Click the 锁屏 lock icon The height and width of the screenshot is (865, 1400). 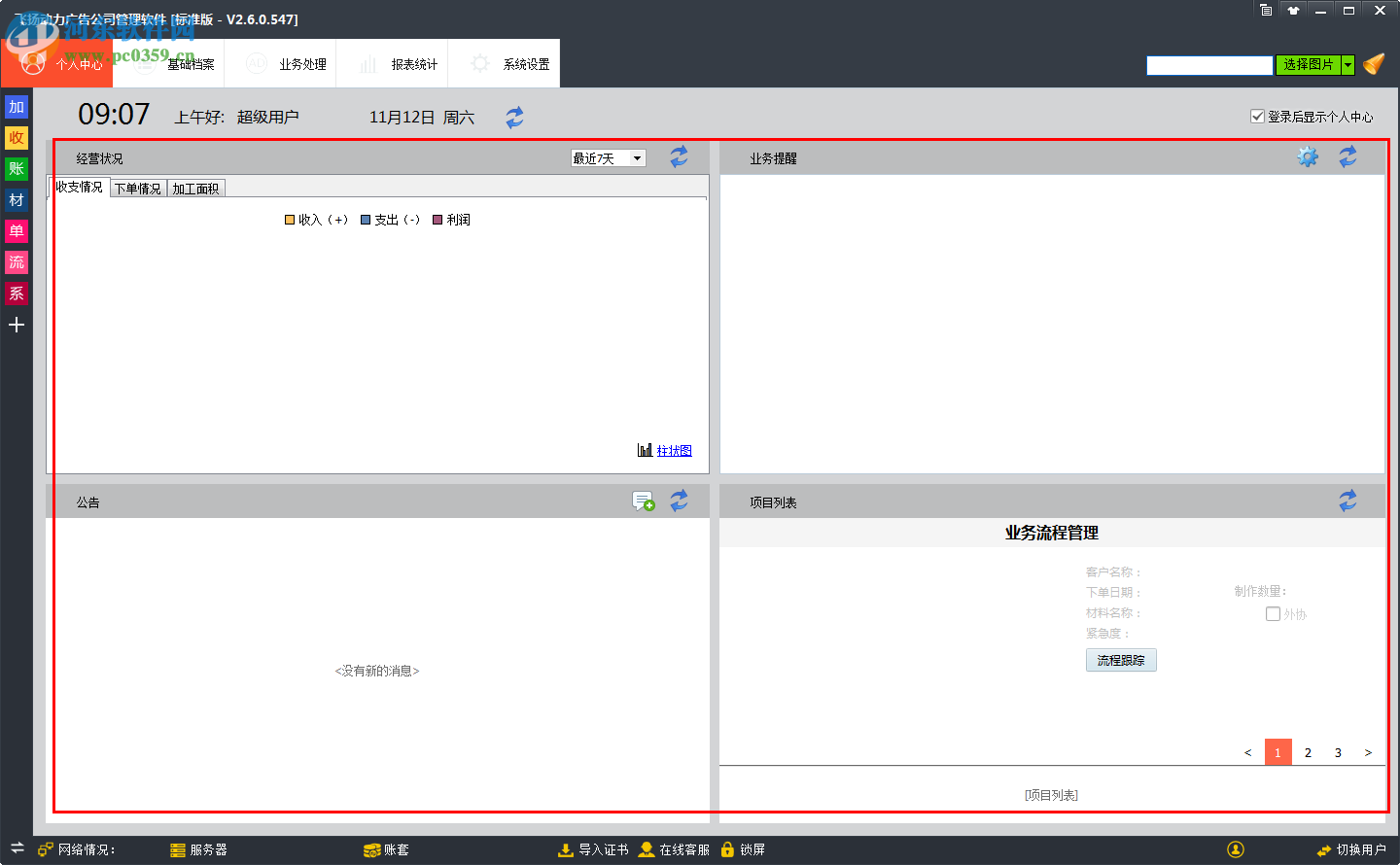point(727,849)
